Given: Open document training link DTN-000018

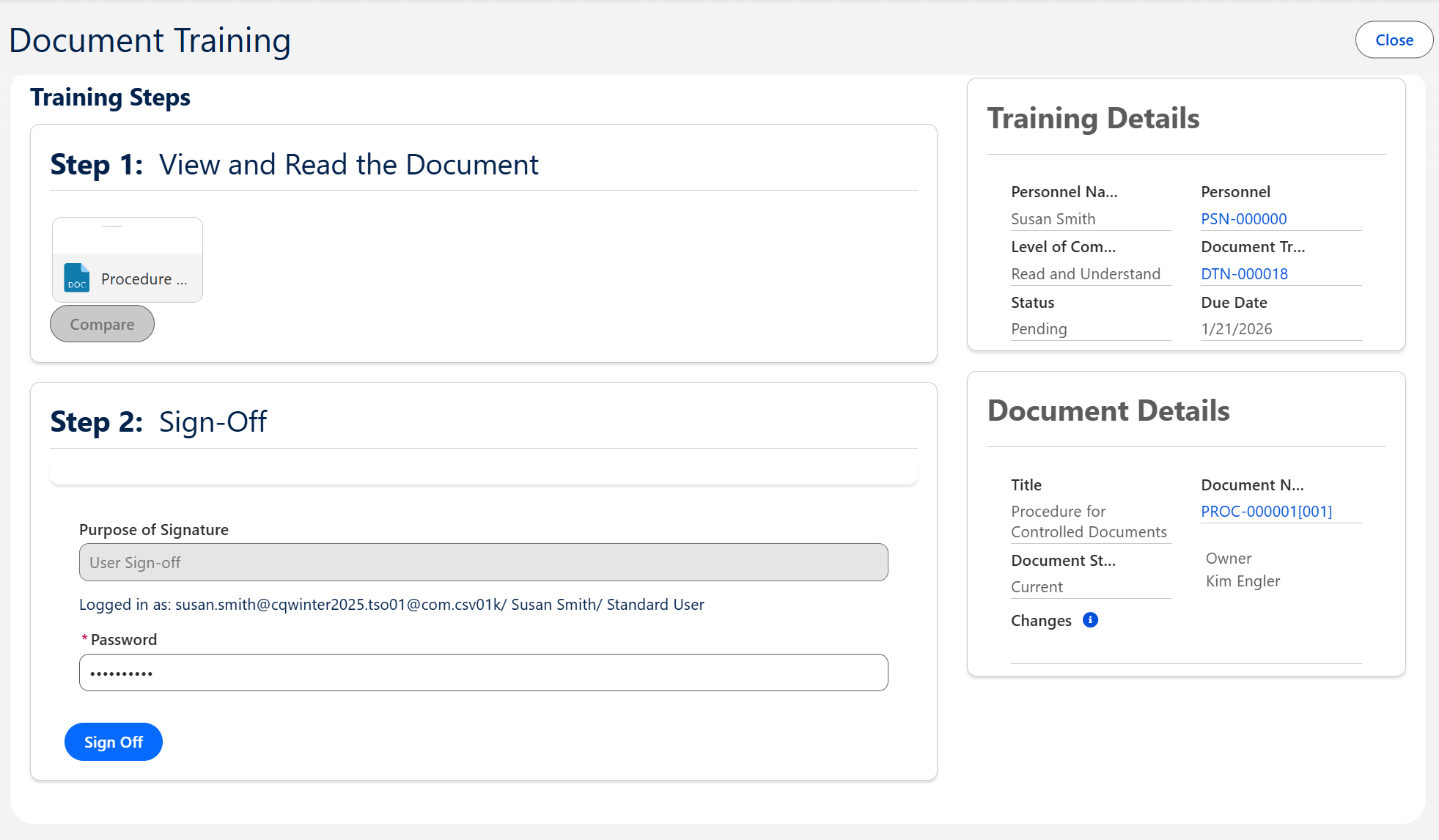Looking at the screenshot, I should tap(1244, 274).
